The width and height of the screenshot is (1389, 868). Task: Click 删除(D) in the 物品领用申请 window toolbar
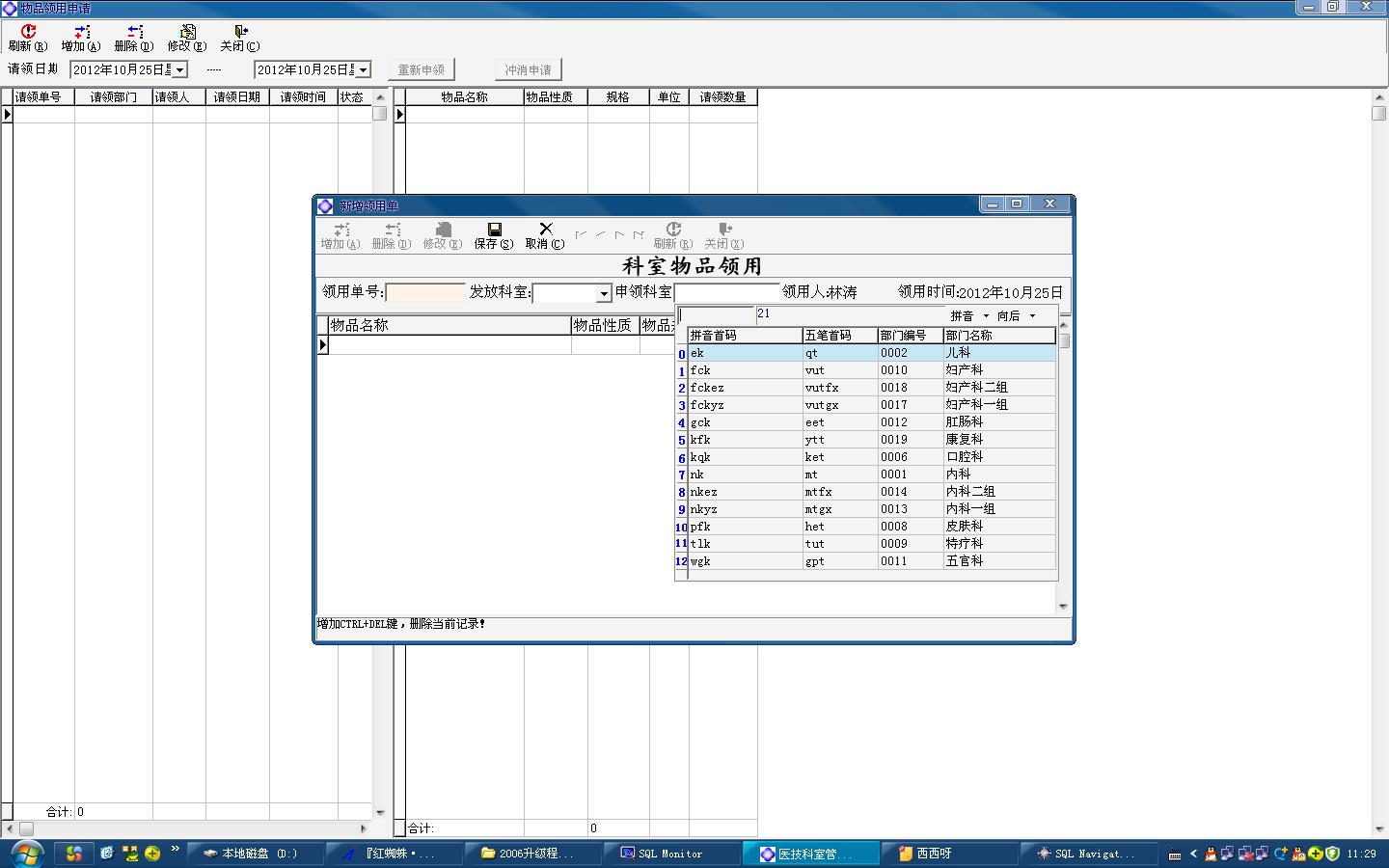pyautogui.click(x=134, y=39)
